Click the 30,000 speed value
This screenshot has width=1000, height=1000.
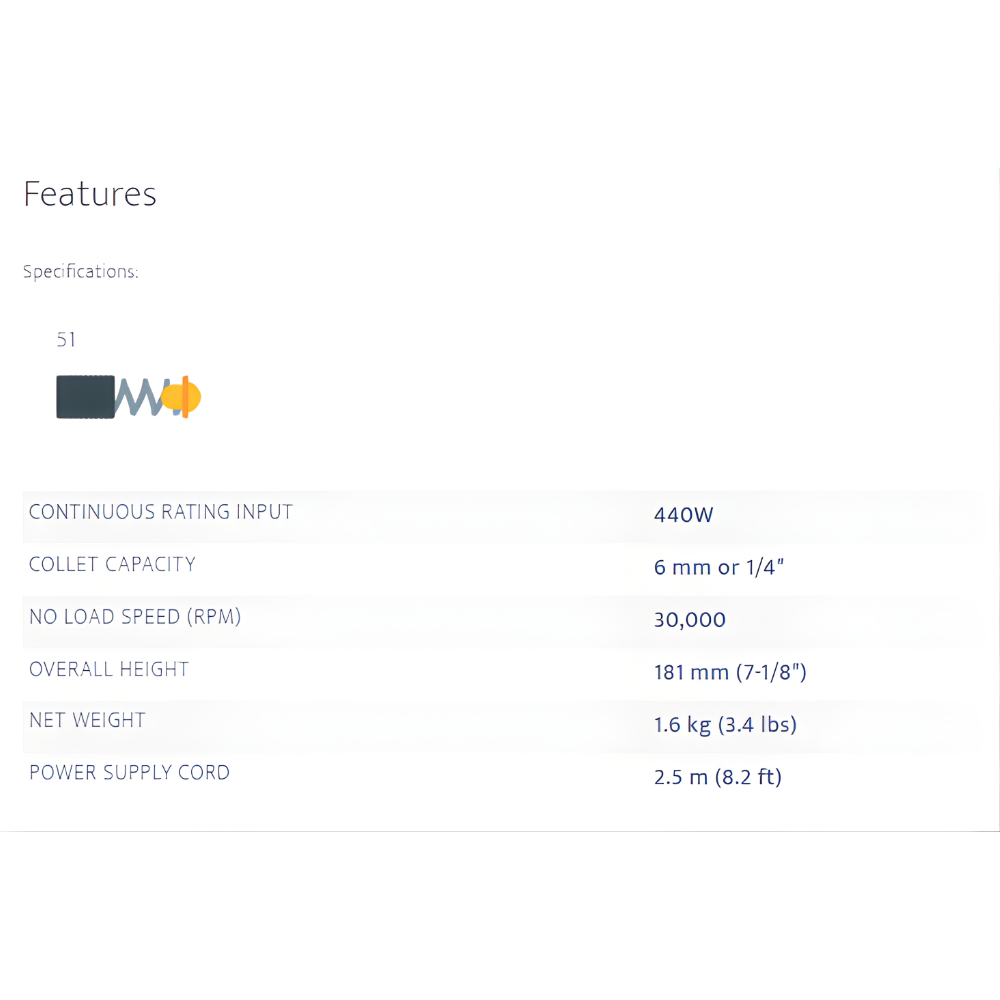[689, 620]
